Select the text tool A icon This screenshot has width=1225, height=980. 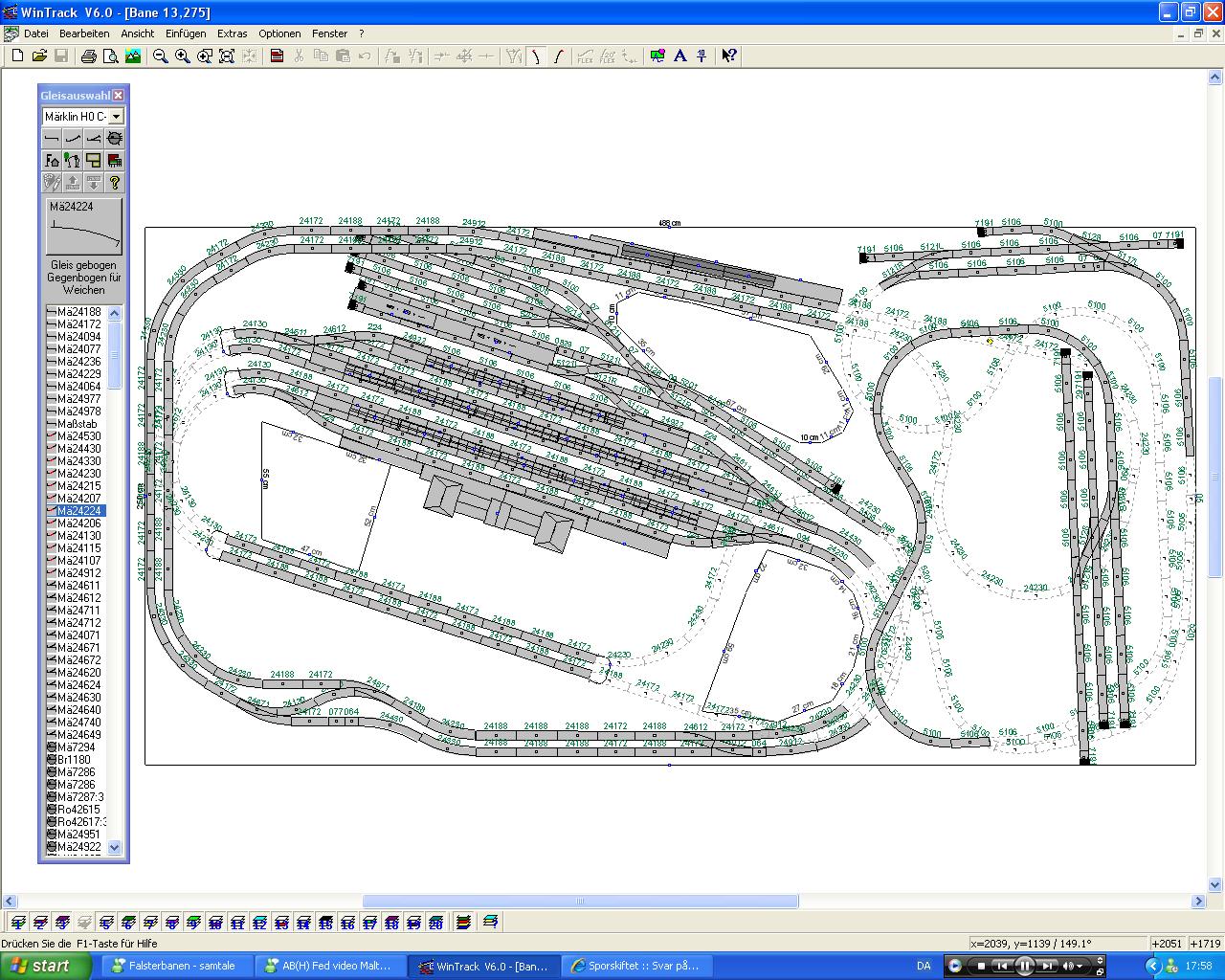[x=679, y=56]
